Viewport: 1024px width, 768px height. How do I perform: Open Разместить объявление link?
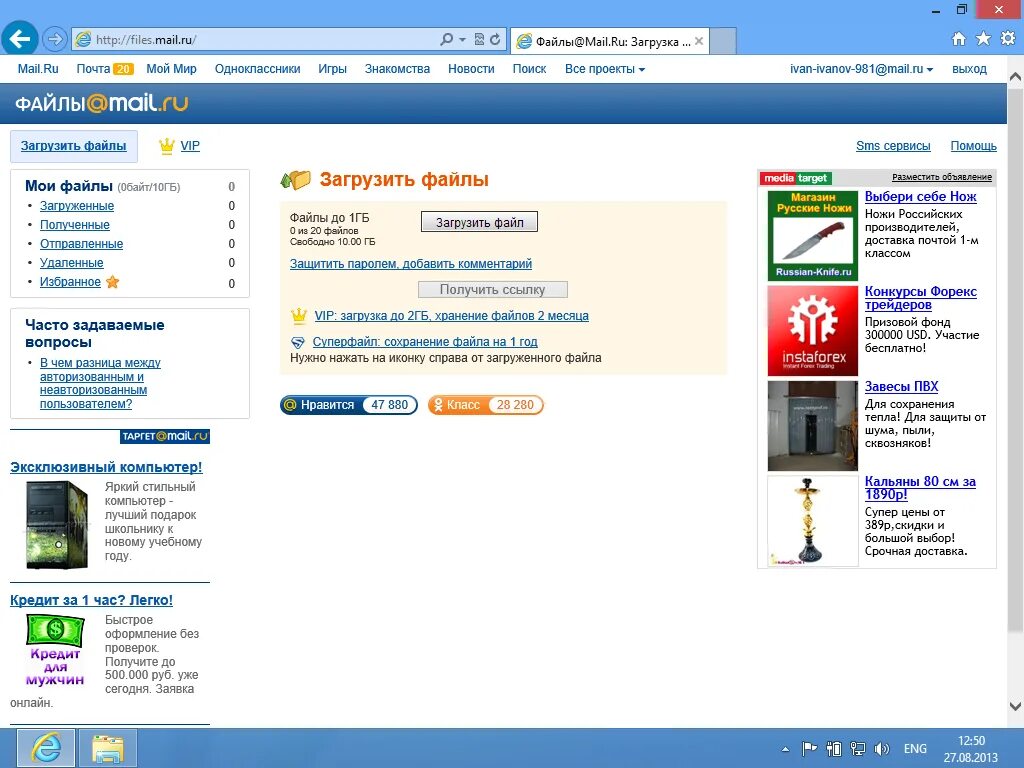(942, 177)
